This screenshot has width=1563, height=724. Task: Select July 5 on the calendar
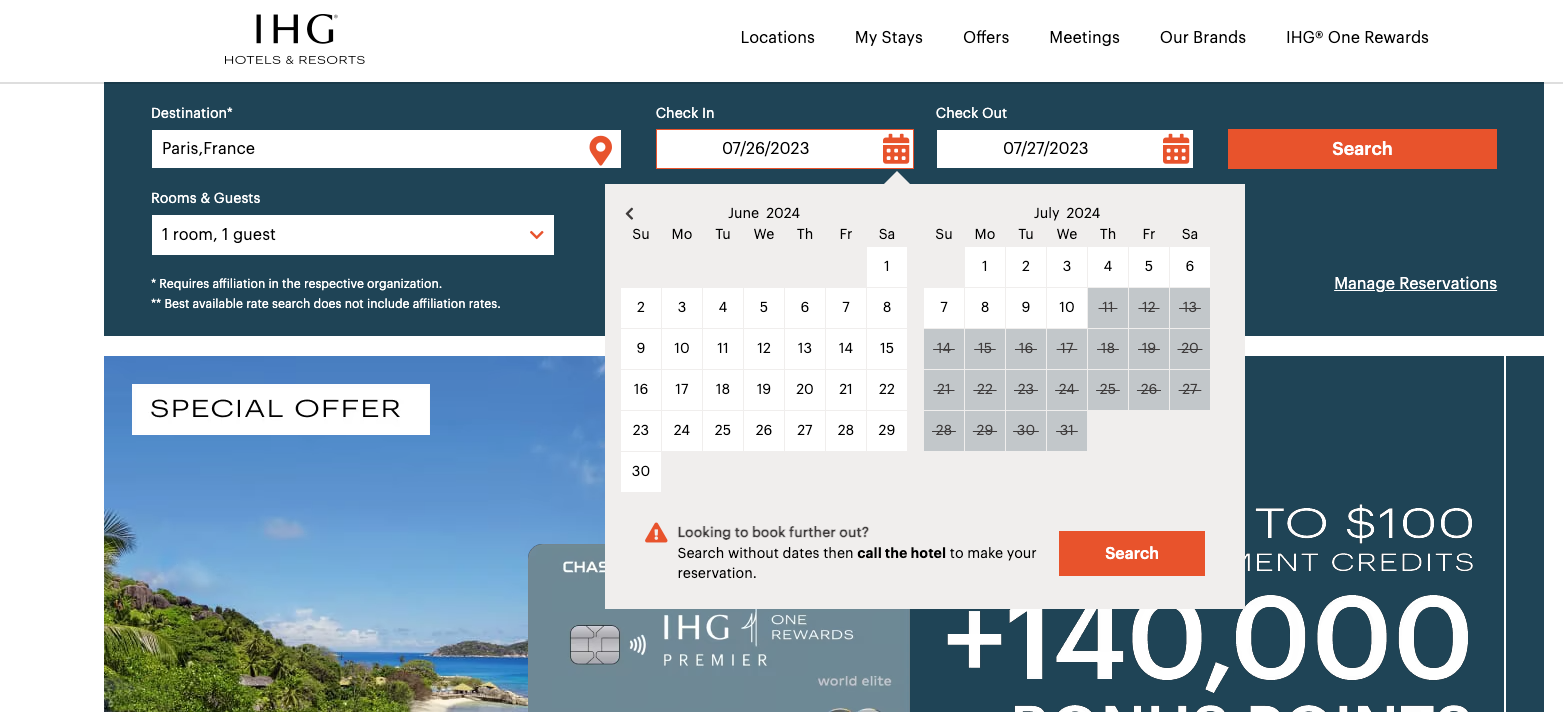[x=1148, y=266]
